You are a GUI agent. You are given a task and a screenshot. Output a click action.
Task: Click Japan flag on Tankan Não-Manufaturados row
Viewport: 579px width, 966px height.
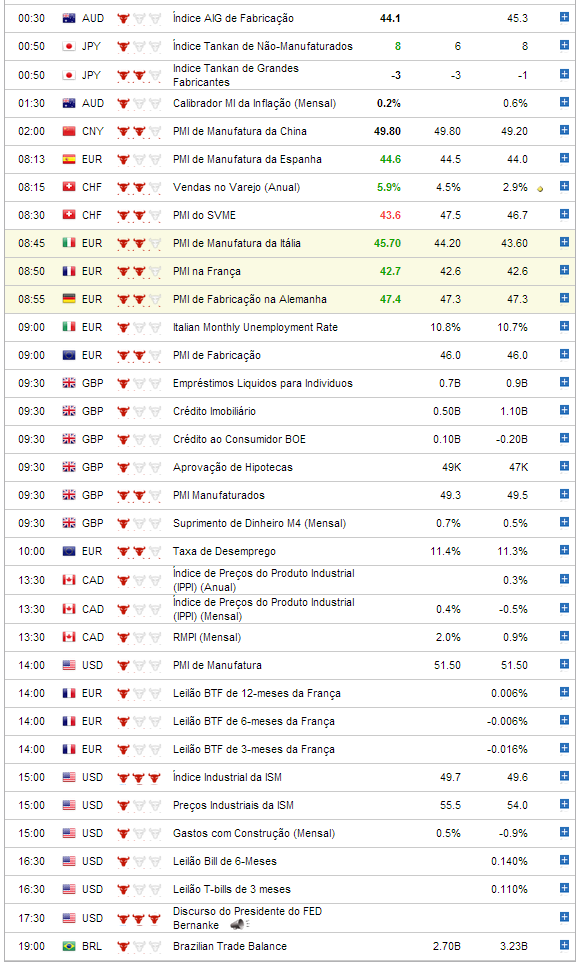pyautogui.click(x=69, y=46)
